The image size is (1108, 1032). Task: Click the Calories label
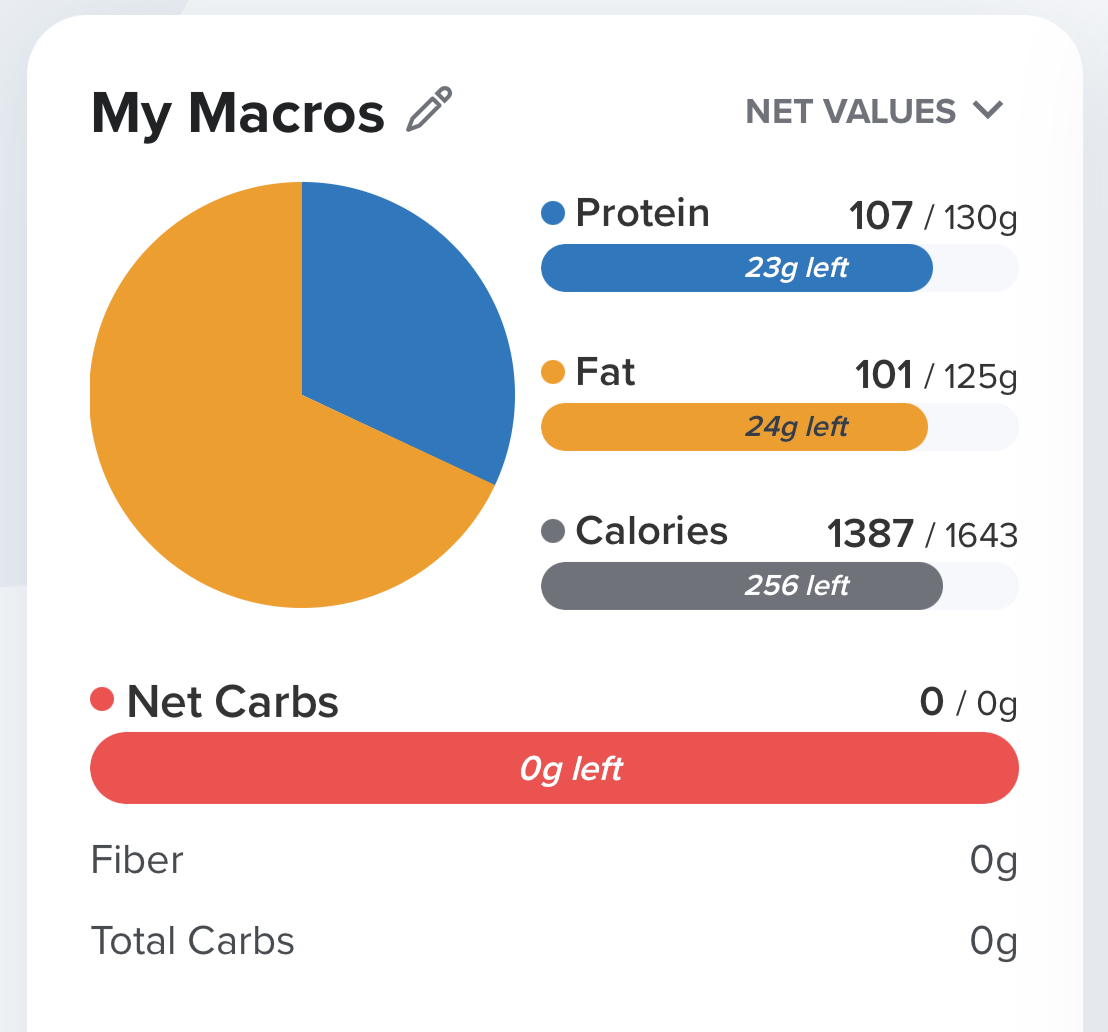coord(651,531)
